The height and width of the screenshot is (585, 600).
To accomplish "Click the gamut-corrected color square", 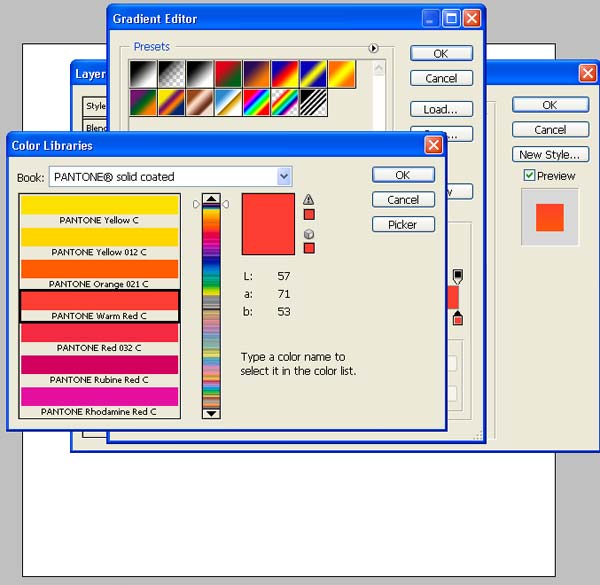I will [x=309, y=215].
